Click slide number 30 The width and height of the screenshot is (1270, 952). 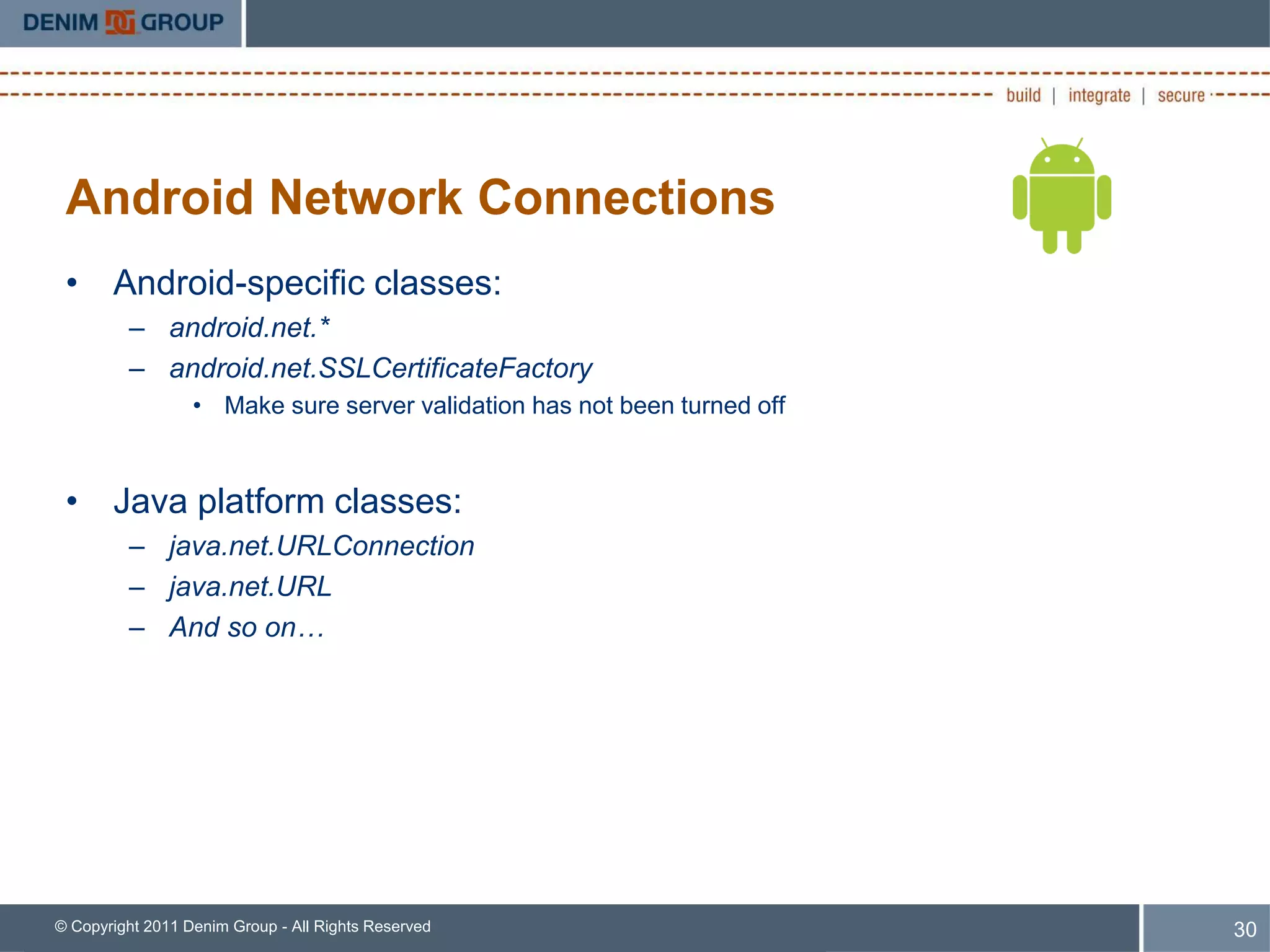coord(1245,929)
